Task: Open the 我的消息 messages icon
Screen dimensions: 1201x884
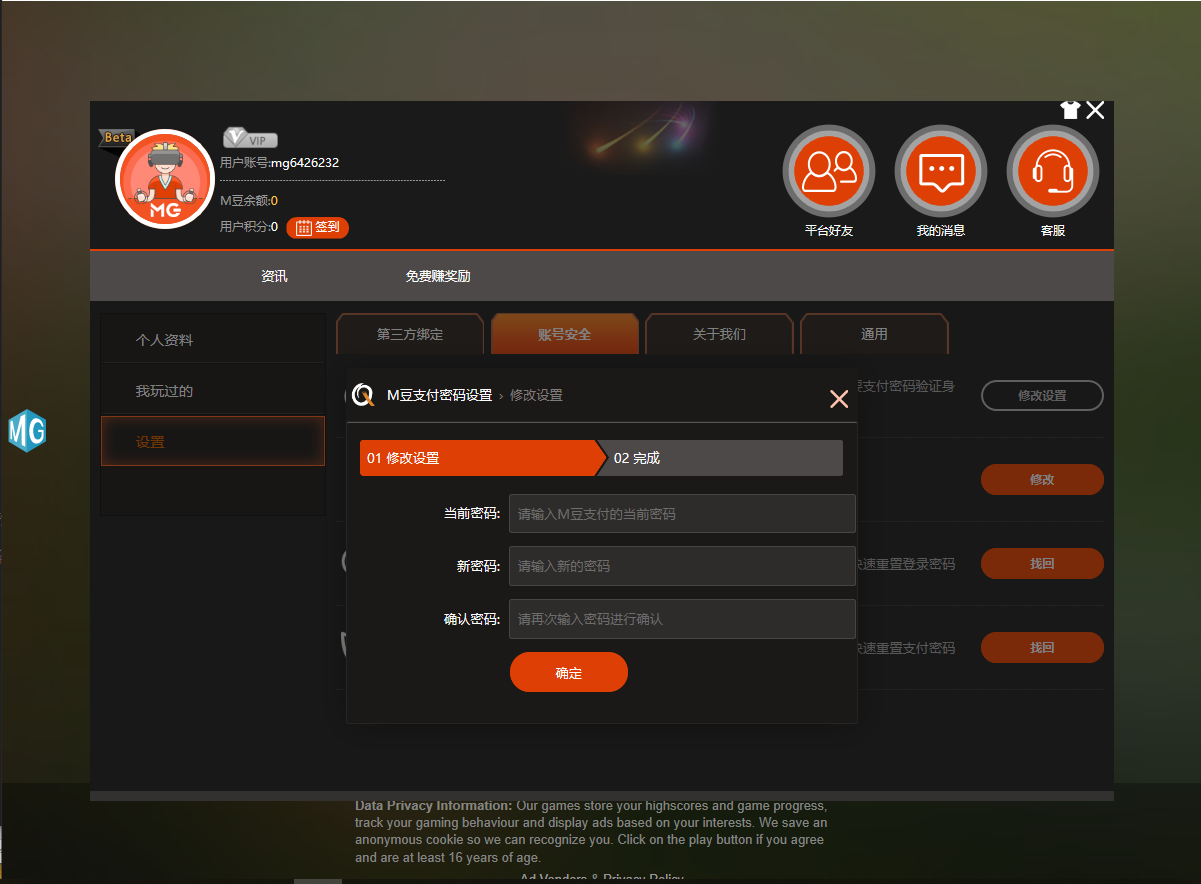Action: pyautogui.click(x=940, y=172)
